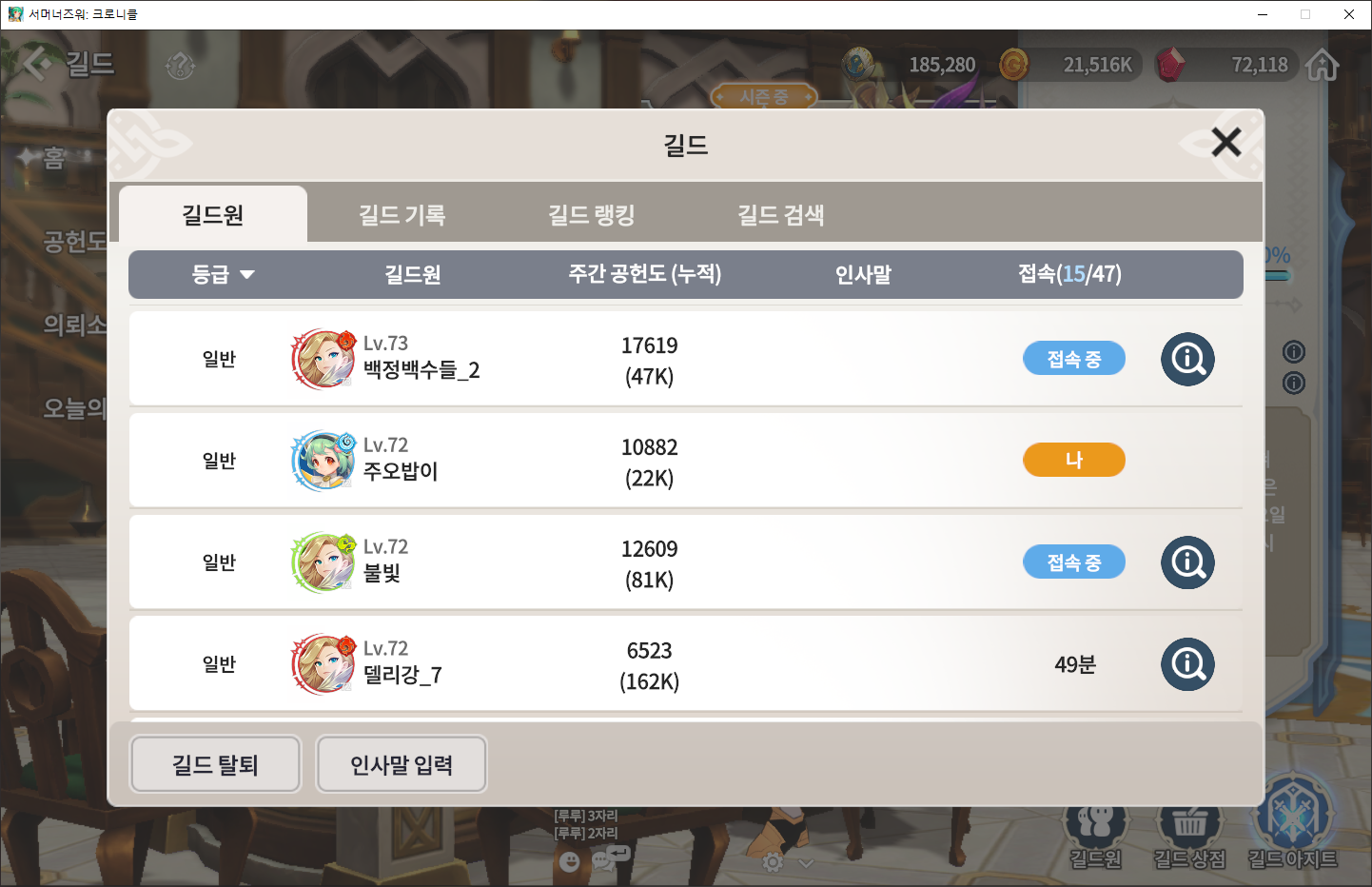Click the 길드 탈퇴 button

[x=215, y=764]
